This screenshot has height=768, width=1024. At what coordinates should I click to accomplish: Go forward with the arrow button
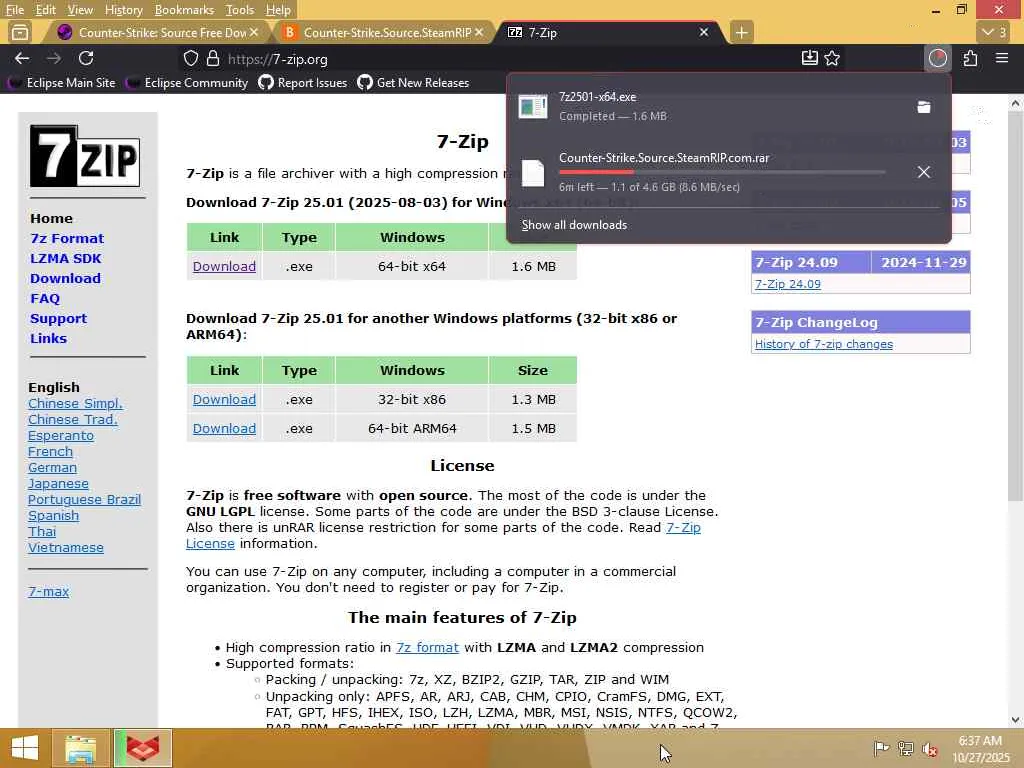pos(54,58)
